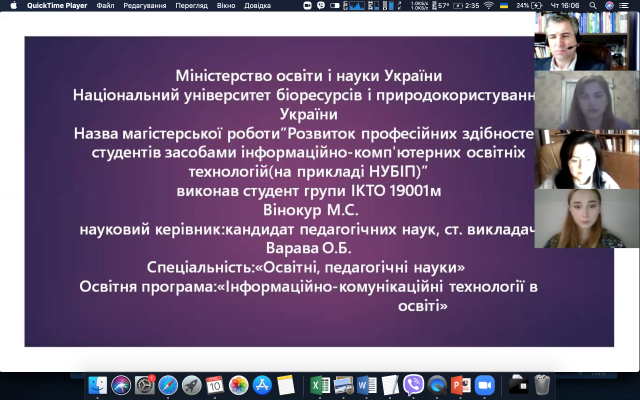This screenshot has height=400, width=640.
Task: Open App Store in the Dock
Action: pyautogui.click(x=262, y=385)
